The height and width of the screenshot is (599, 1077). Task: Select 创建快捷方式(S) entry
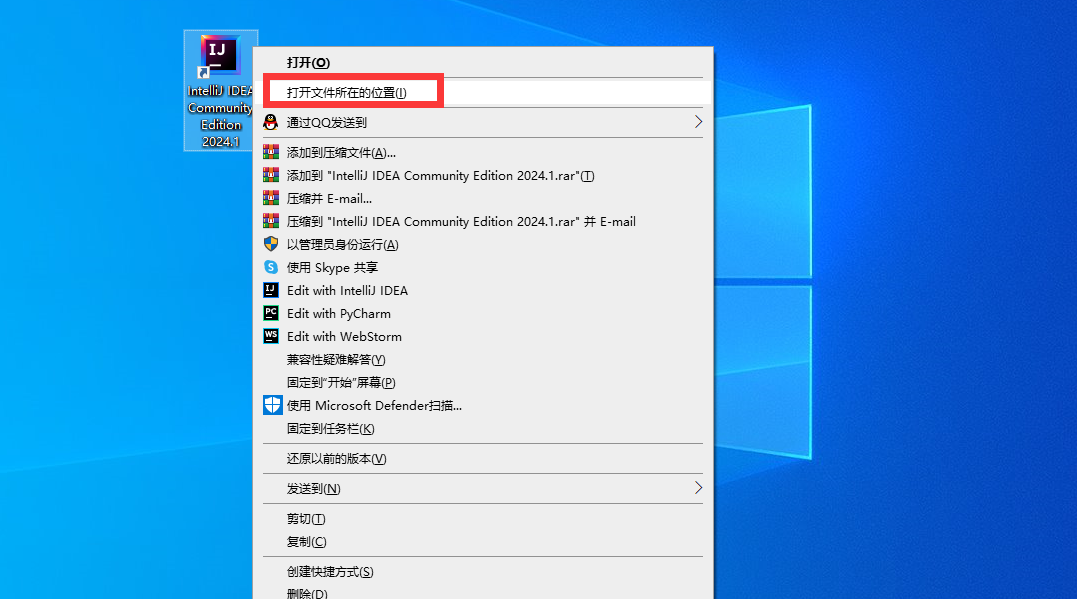click(484, 572)
